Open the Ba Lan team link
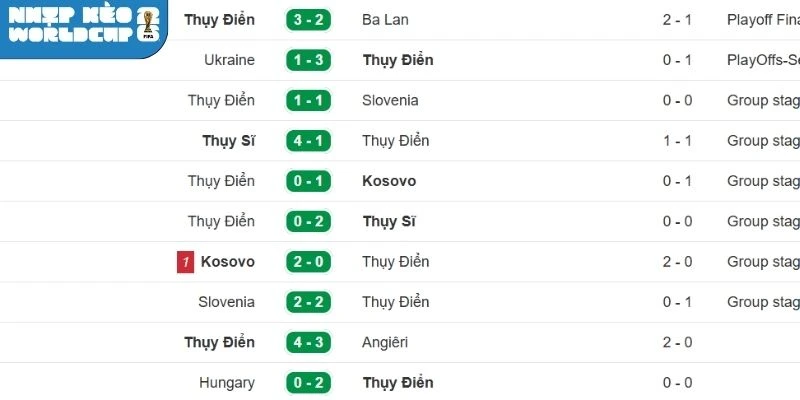The width and height of the screenshot is (800, 400). pos(385,20)
